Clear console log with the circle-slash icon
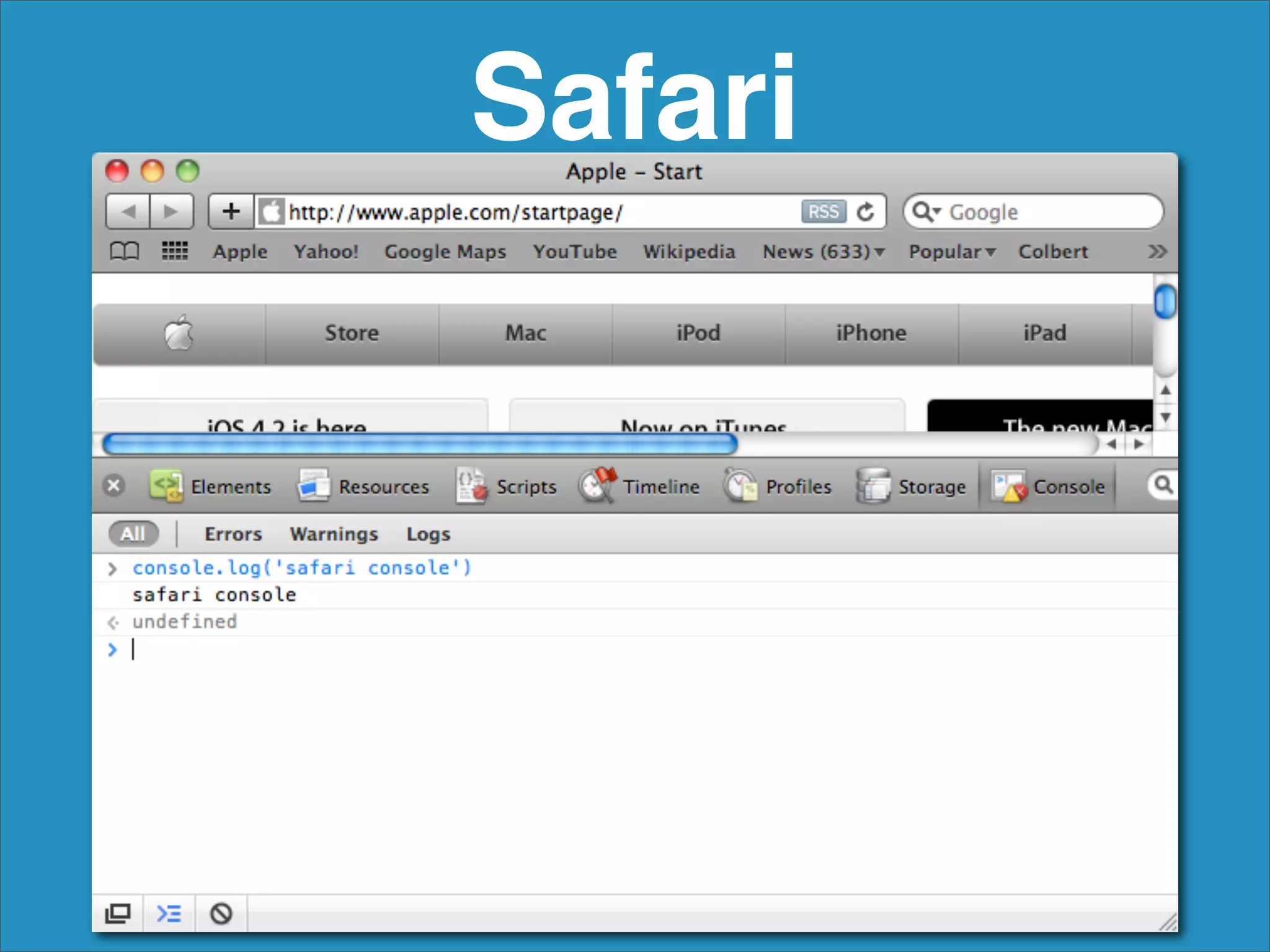 (x=221, y=913)
